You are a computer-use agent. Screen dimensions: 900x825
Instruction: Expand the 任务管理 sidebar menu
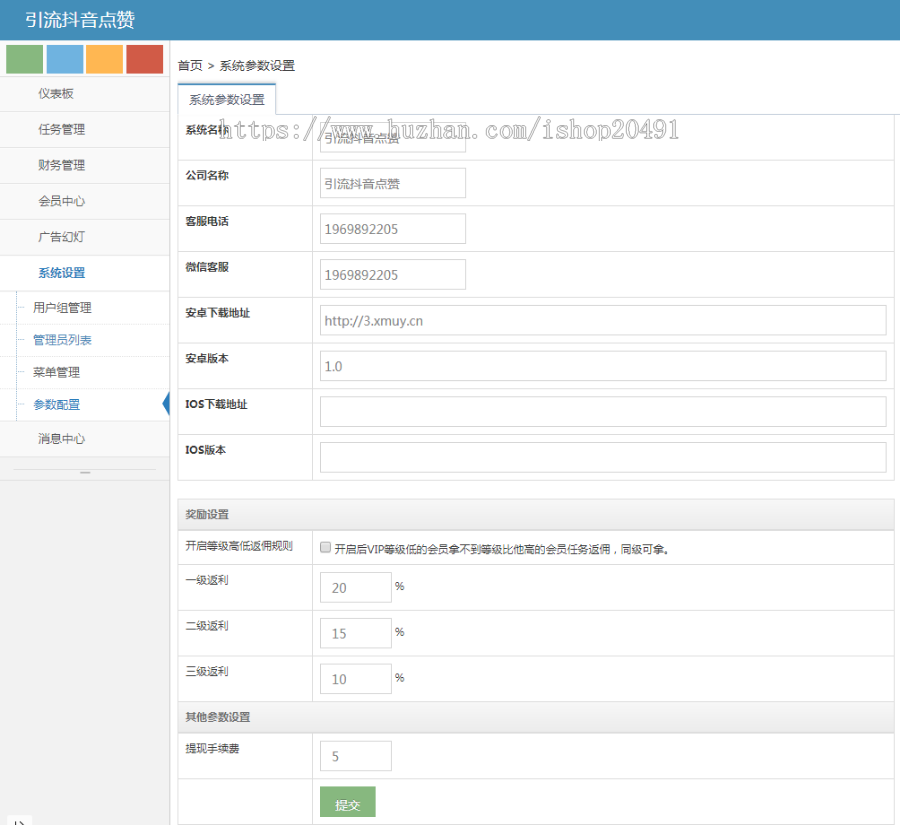pyautogui.click(x=62, y=129)
